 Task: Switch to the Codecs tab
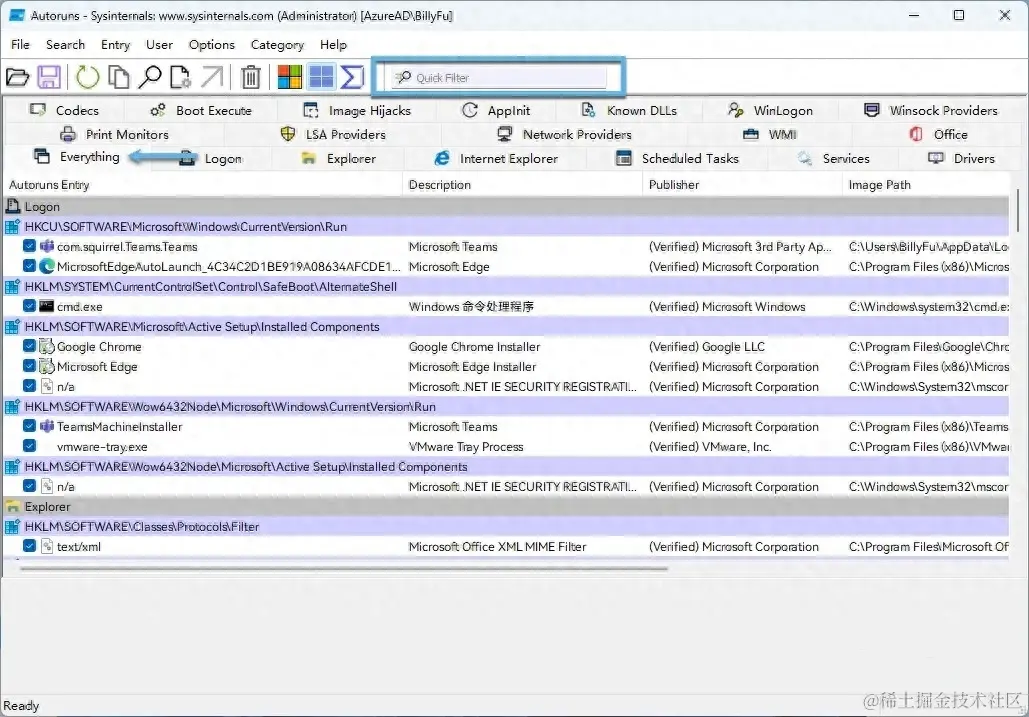[x=64, y=110]
